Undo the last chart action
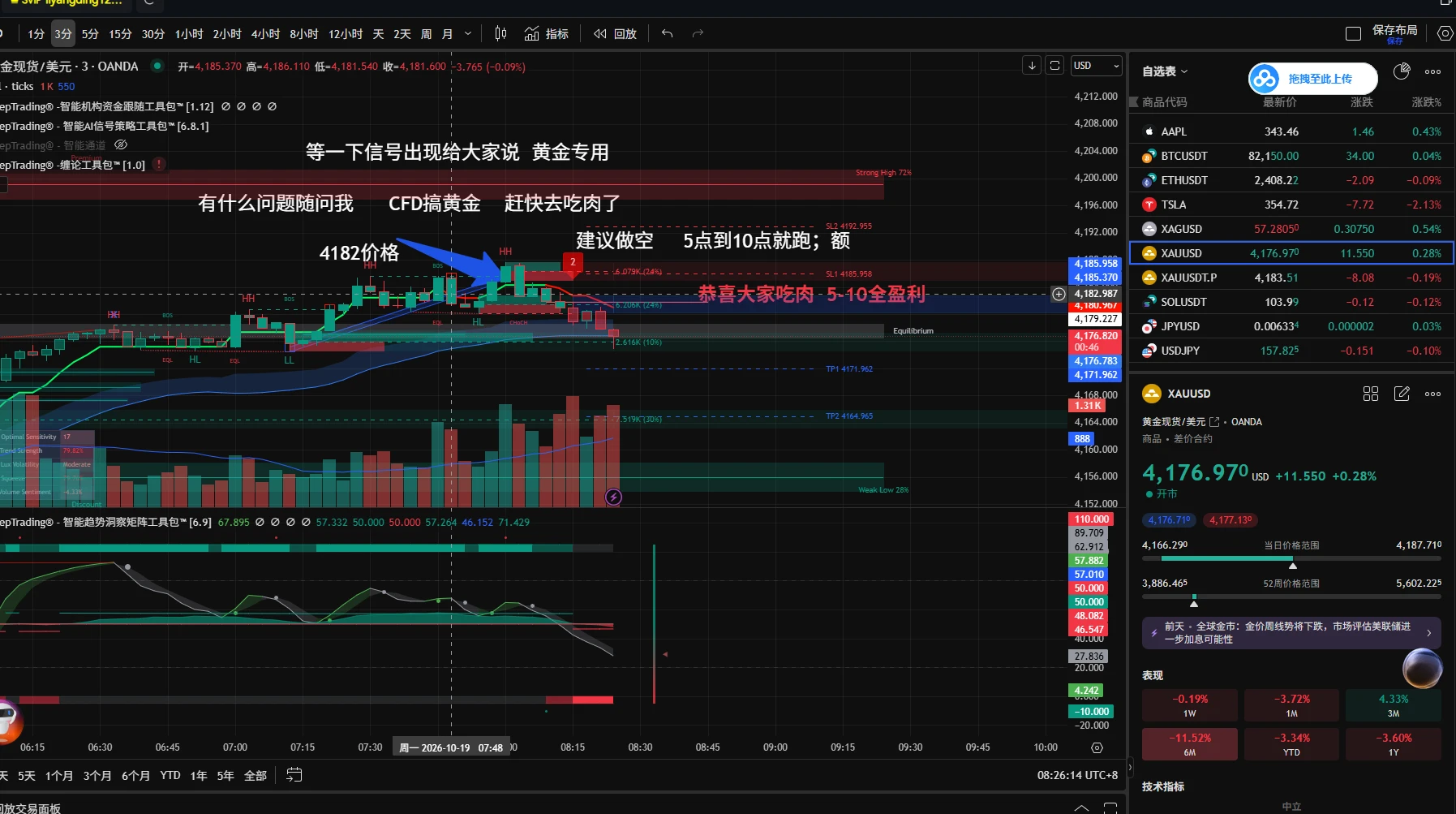 tap(667, 33)
